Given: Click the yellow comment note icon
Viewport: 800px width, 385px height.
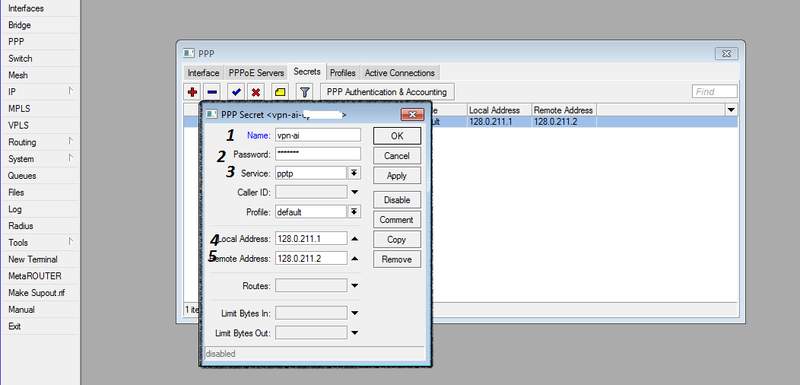Looking at the screenshot, I should pyautogui.click(x=280, y=92).
